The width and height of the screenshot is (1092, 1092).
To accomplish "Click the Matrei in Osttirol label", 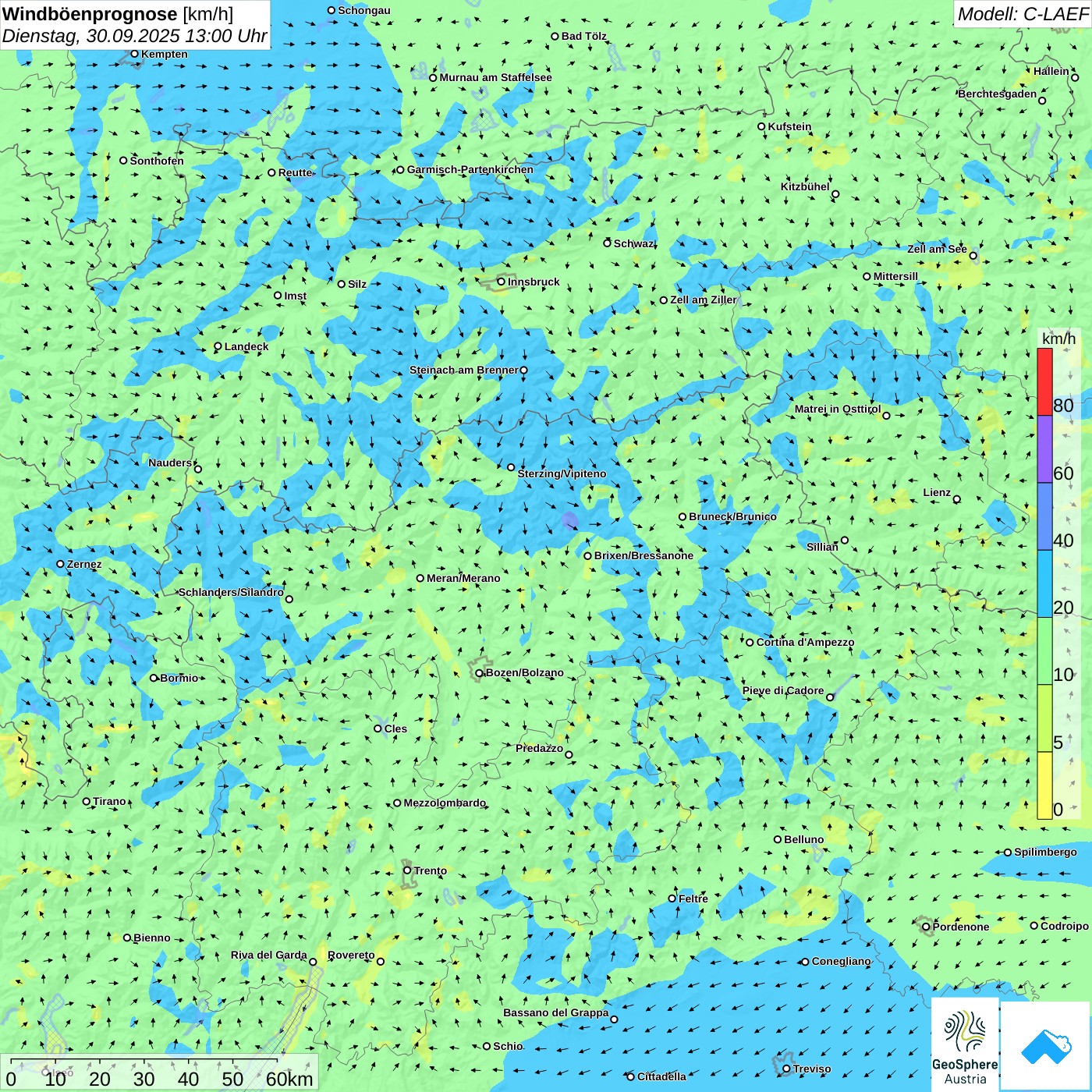I will coord(838,409).
